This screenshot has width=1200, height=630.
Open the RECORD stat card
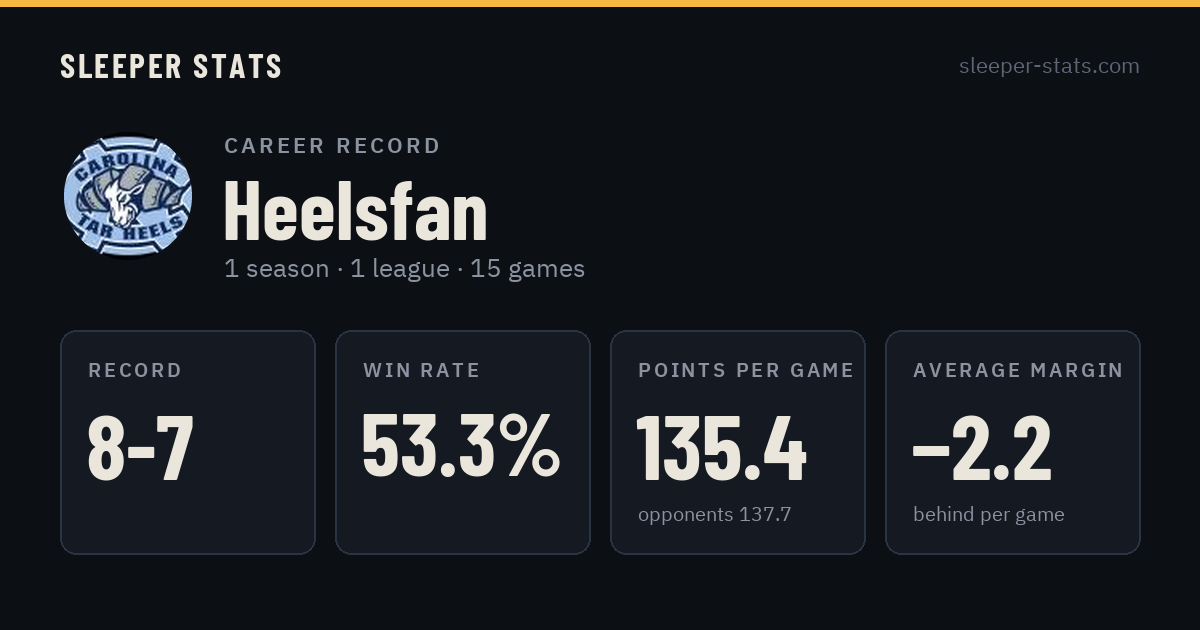point(188,442)
